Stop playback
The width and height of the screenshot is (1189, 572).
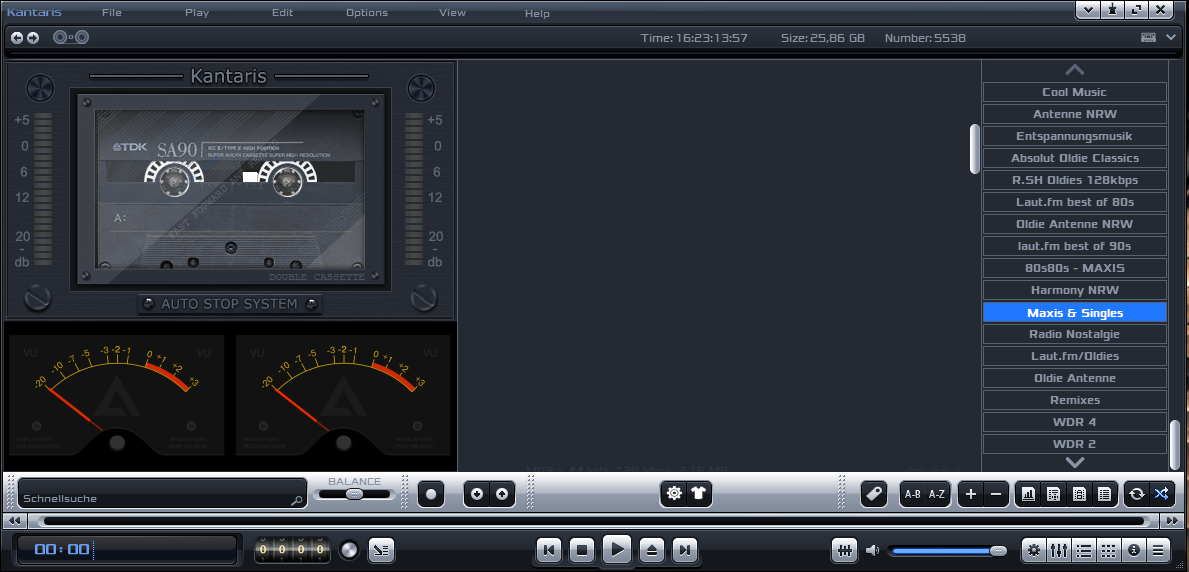pos(582,549)
